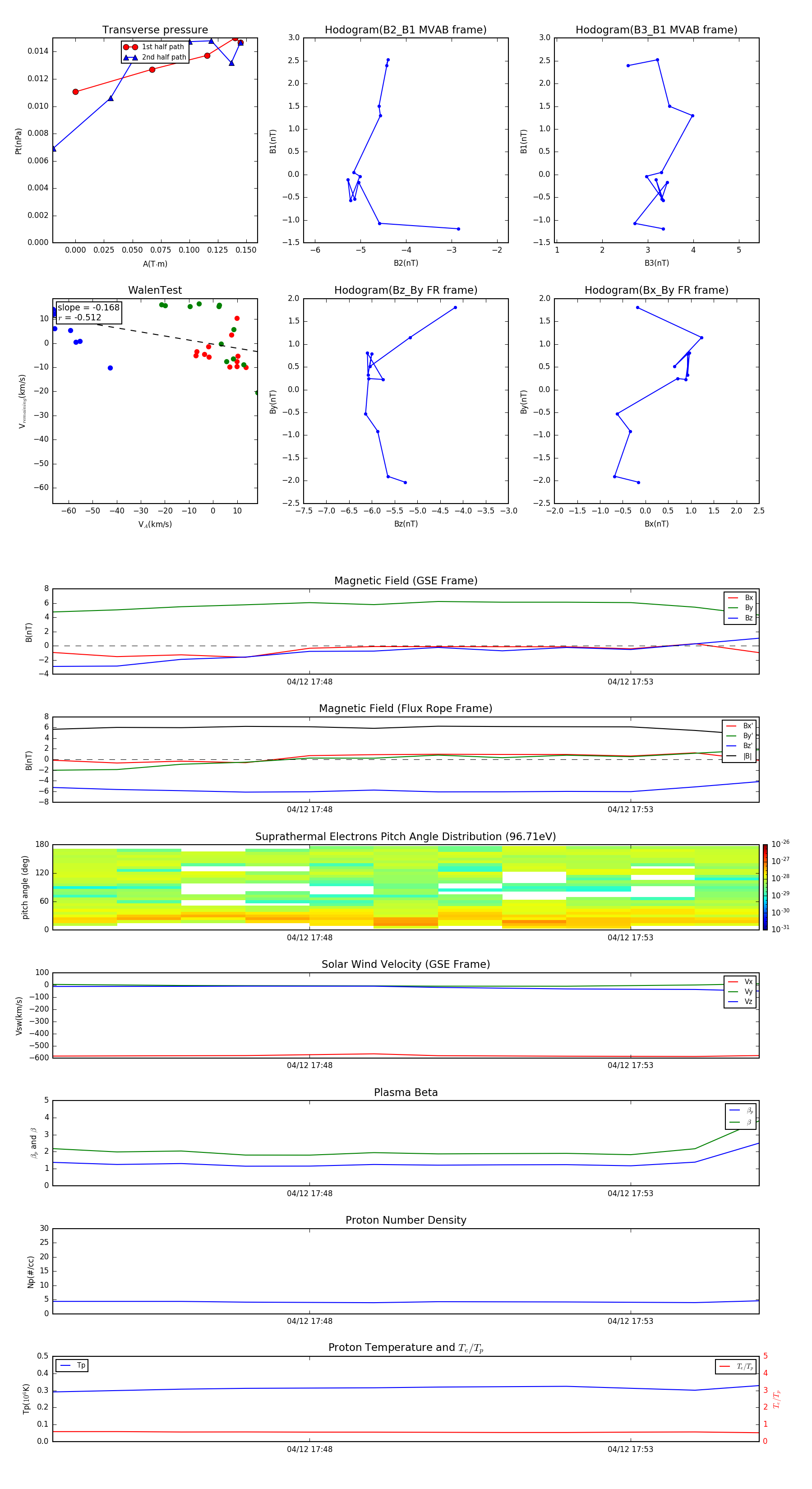Click "04/12 17:53" tick under Solar Wind Velocity plot
Image resolution: width=812 pixels, height=1489 pixels.
click(631, 1065)
